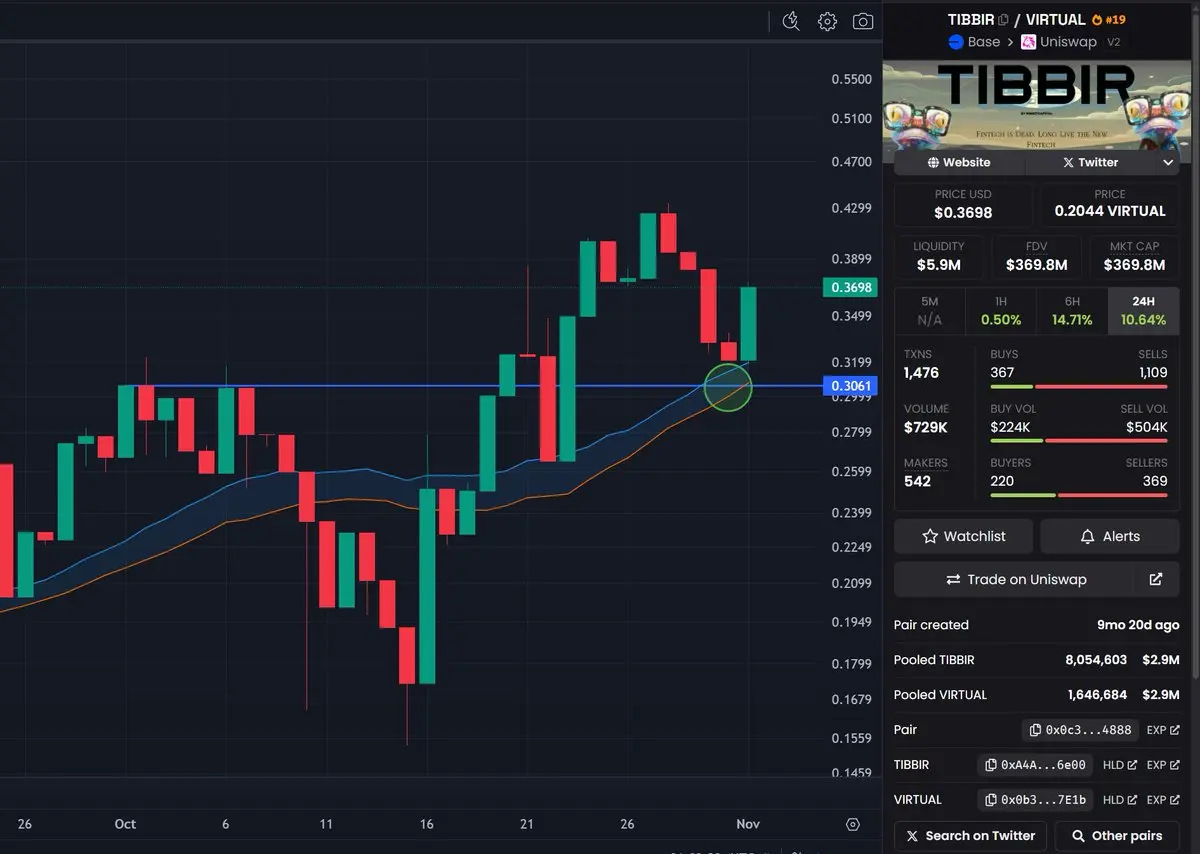
Task: Toggle the PRICE 0.2044 VIRTUAL box
Action: tap(1110, 204)
